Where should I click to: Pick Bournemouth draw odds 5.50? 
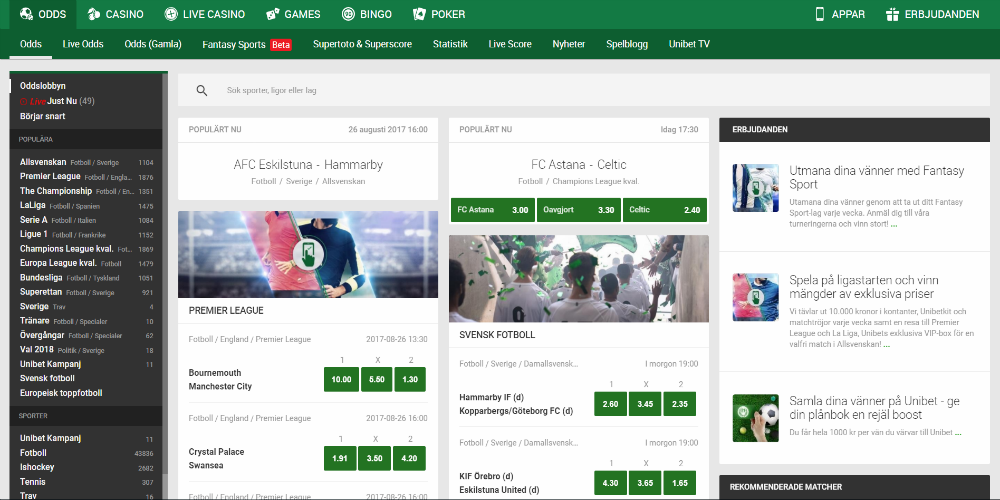point(376,379)
